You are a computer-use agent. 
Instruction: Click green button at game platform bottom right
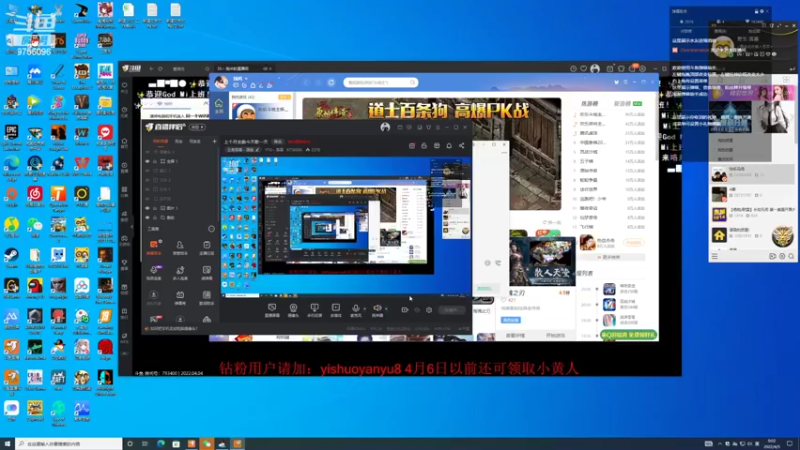click(x=629, y=335)
